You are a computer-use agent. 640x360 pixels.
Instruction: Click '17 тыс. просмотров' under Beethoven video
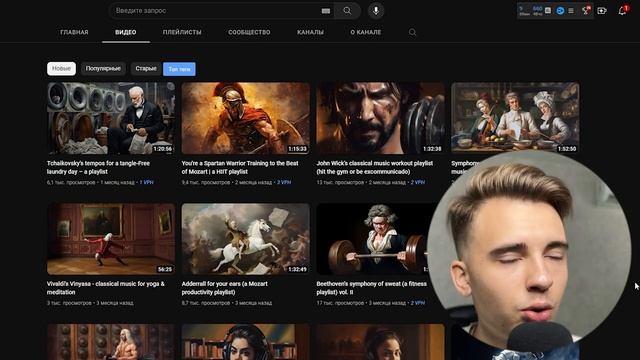340,303
